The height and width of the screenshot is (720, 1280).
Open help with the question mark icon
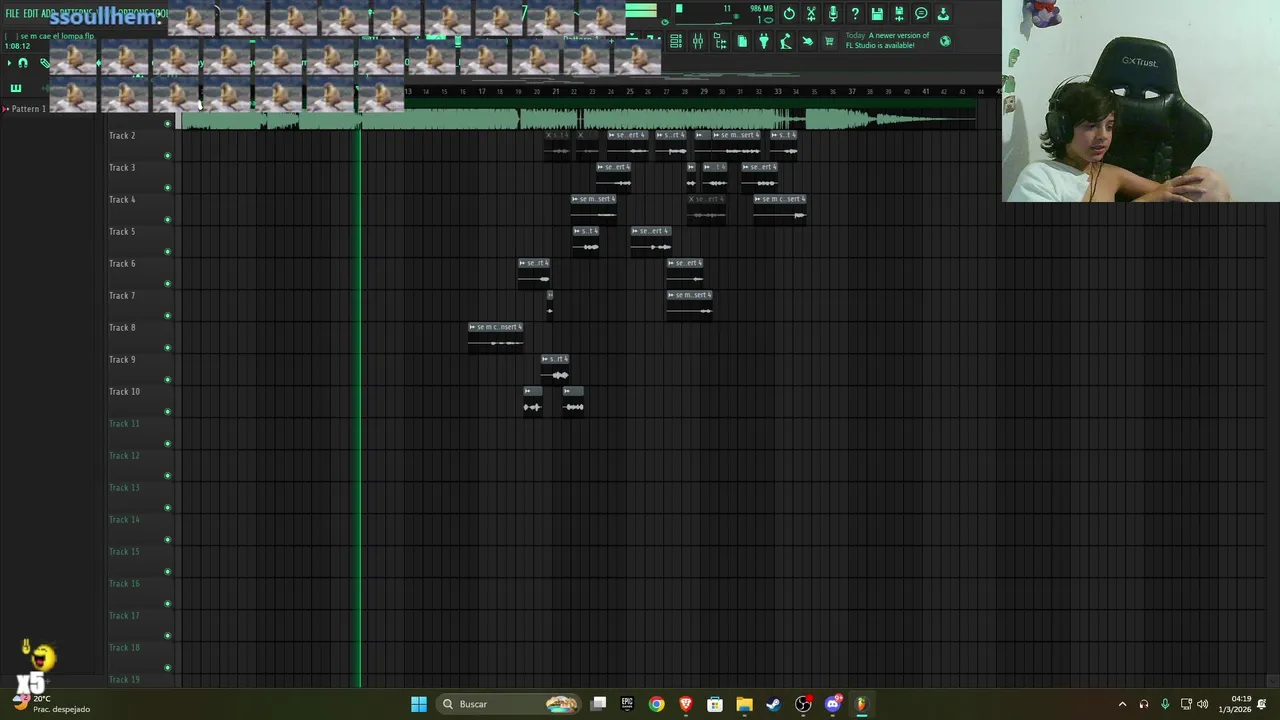coord(855,14)
